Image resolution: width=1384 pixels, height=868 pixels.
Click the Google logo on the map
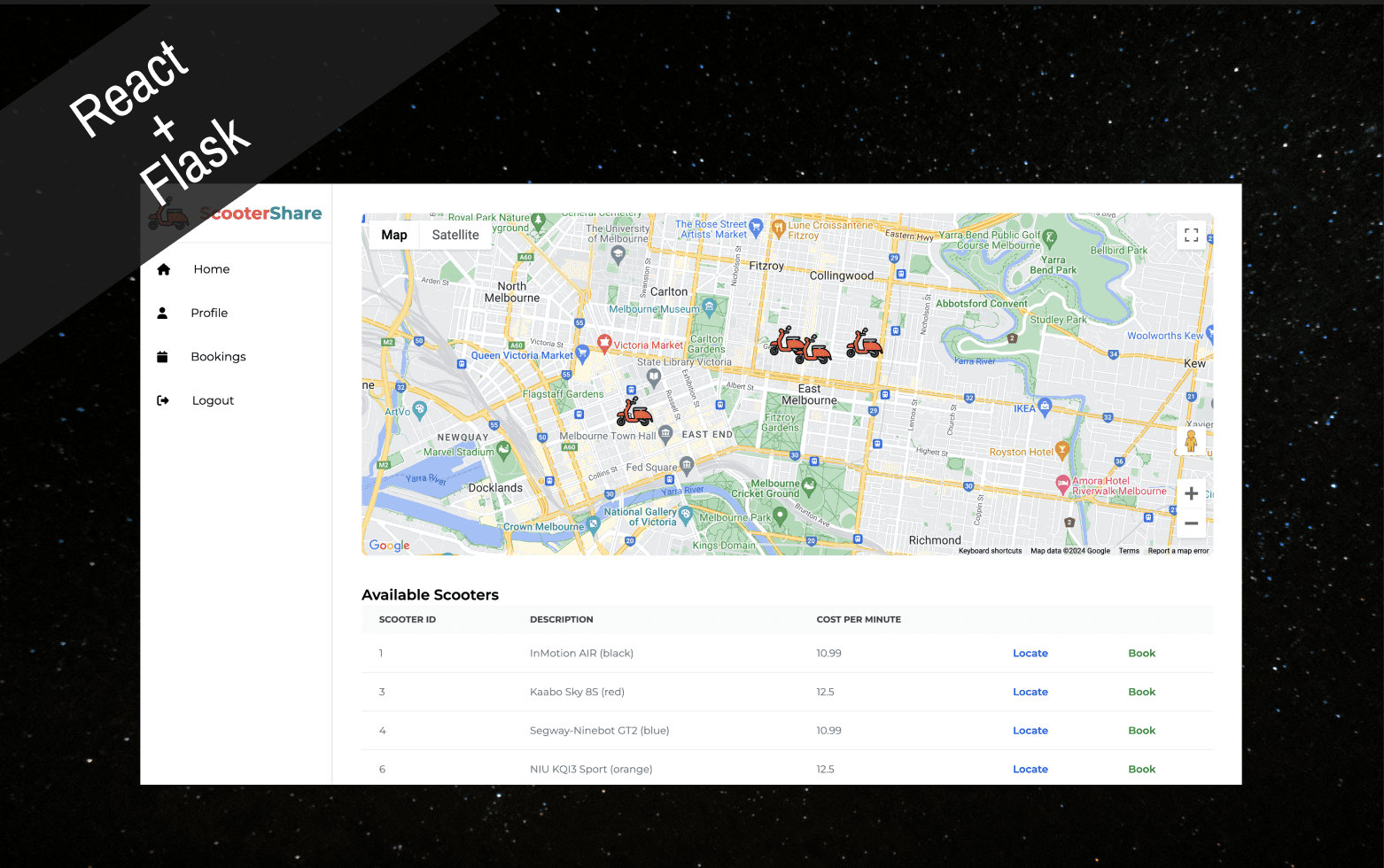point(389,546)
